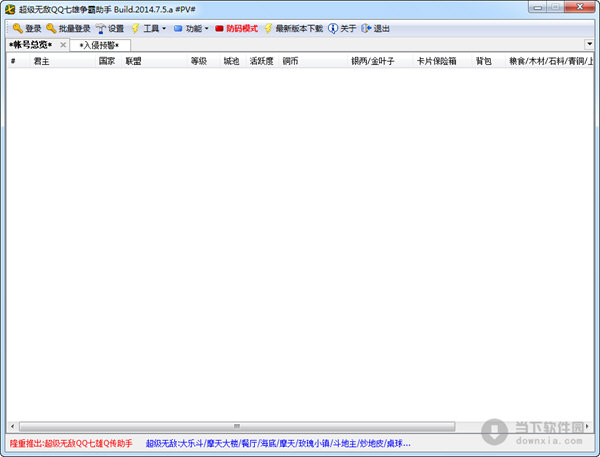Minimize the application window
The image size is (600, 457).
pos(538,7)
